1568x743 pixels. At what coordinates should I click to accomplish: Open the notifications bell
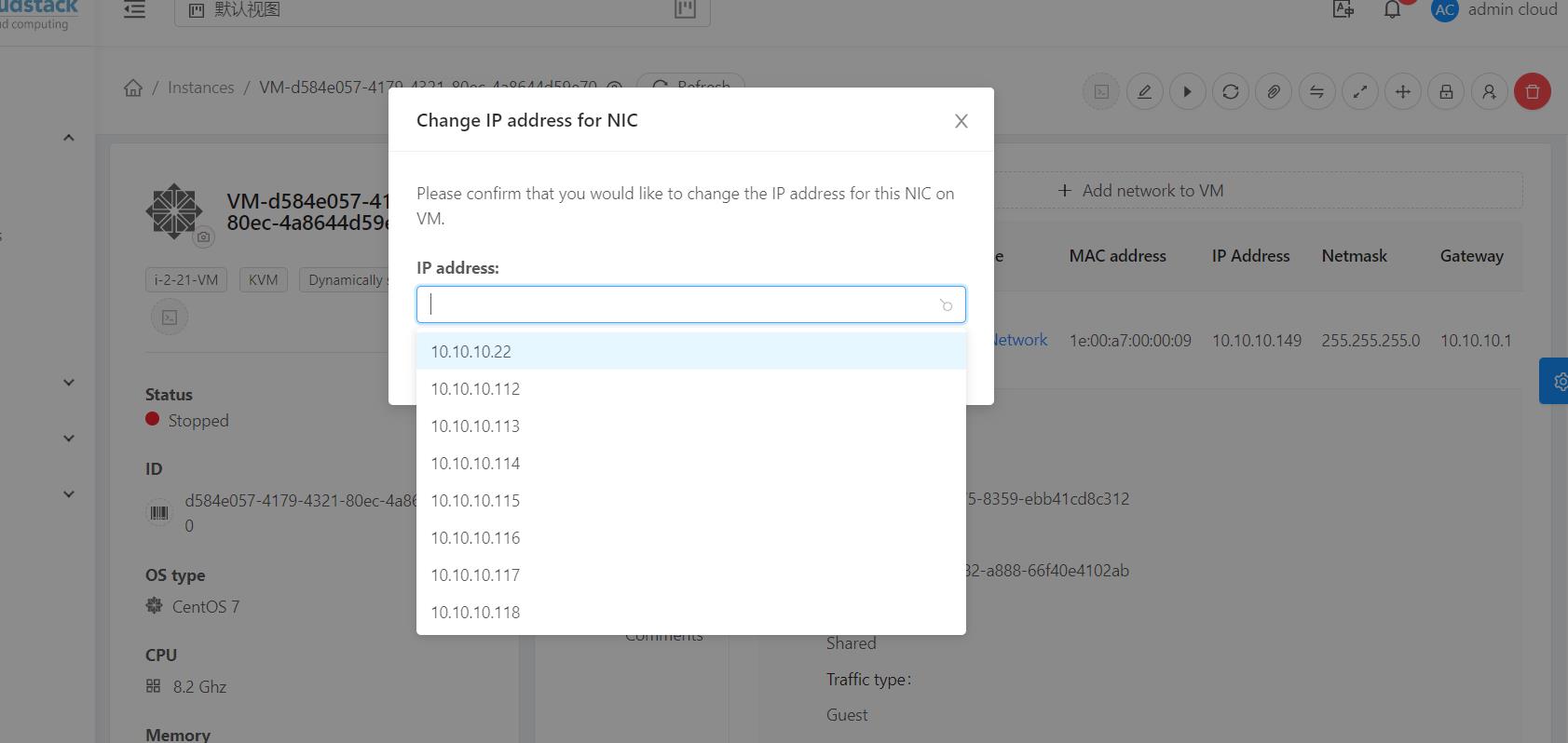pos(1392,9)
